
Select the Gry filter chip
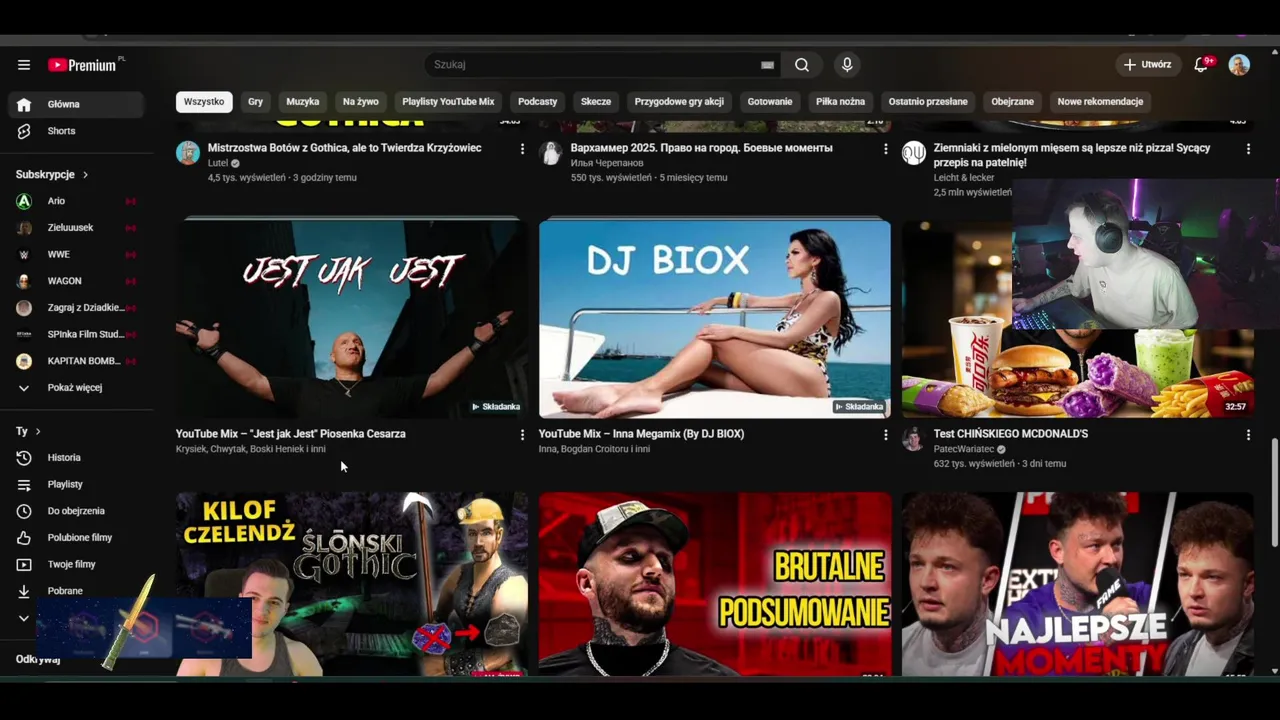click(x=256, y=102)
